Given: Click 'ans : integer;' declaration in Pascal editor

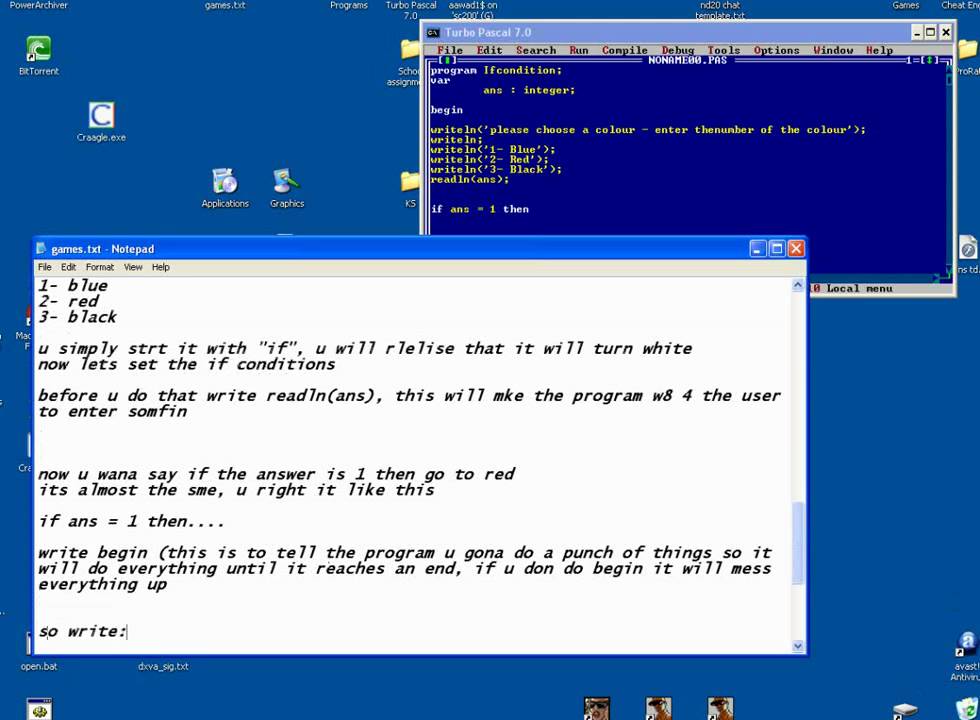Looking at the screenshot, I should 529,91.
